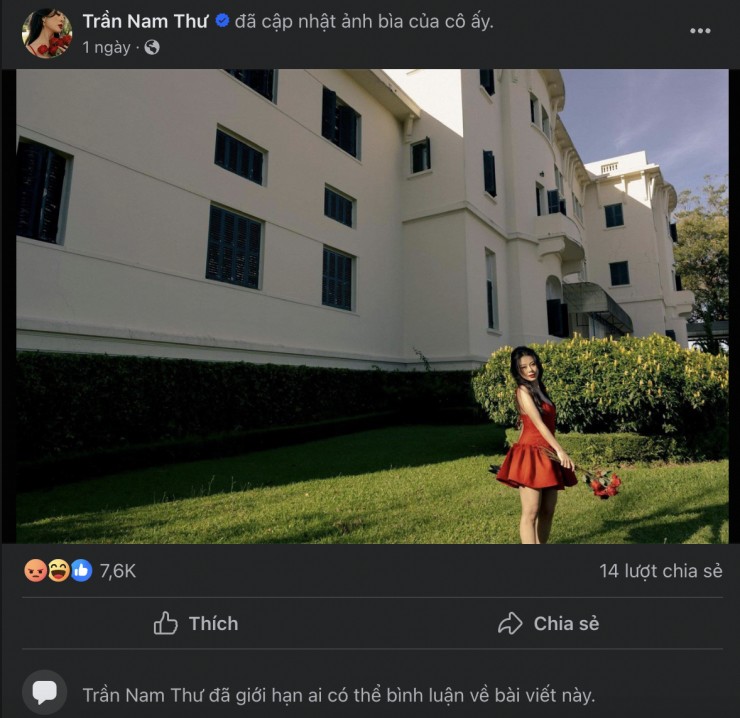View the 14 lượt chia sẻ list
This screenshot has width=740, height=718.
661,571
